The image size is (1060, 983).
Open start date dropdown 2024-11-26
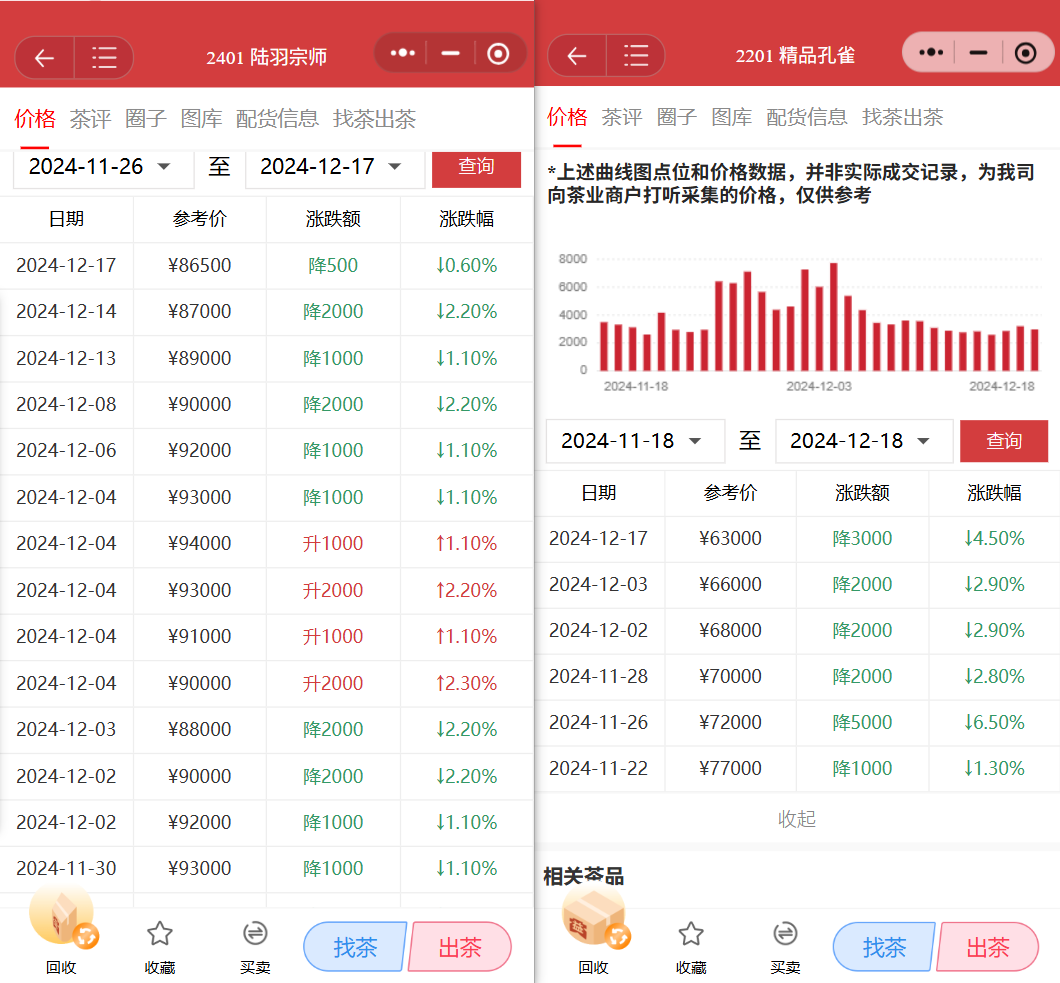point(103,168)
